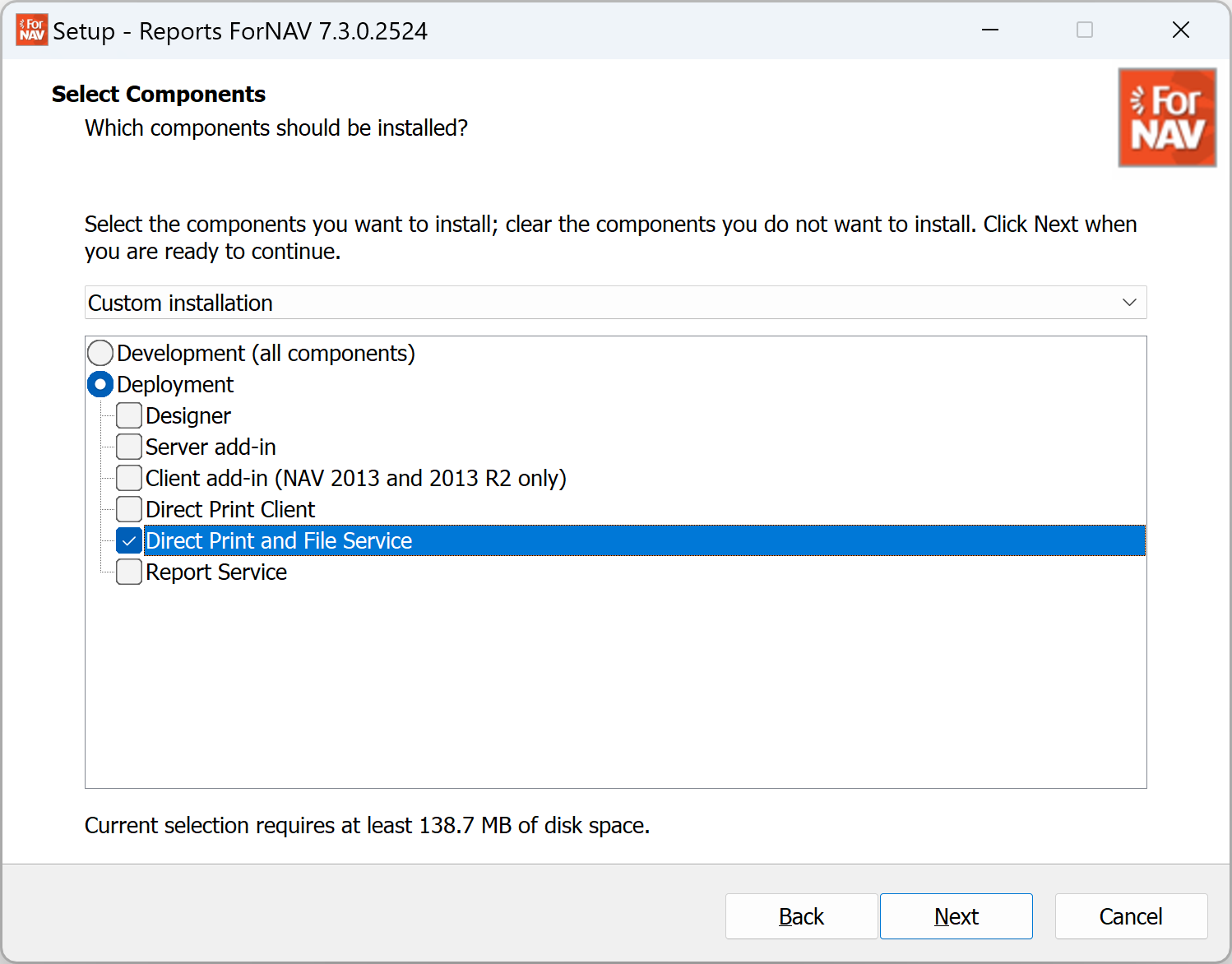The width and height of the screenshot is (1232, 964).
Task: Cancel the setup wizard
Action: point(1131,916)
